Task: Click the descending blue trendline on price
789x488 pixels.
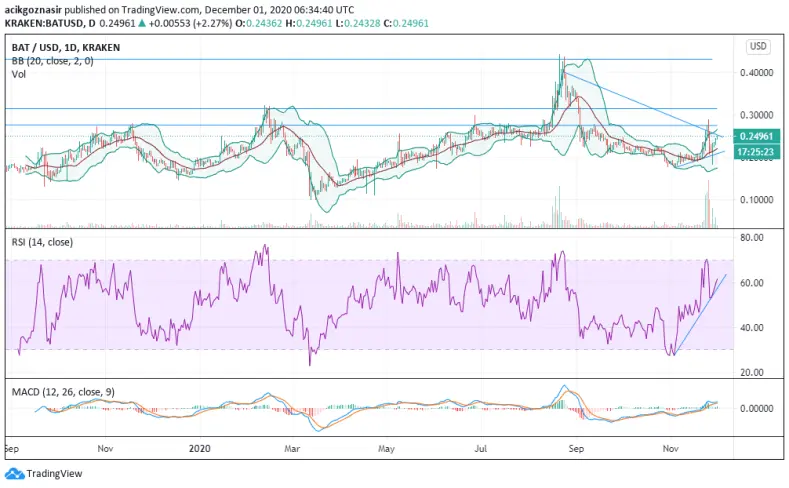Action: pyautogui.click(x=644, y=105)
